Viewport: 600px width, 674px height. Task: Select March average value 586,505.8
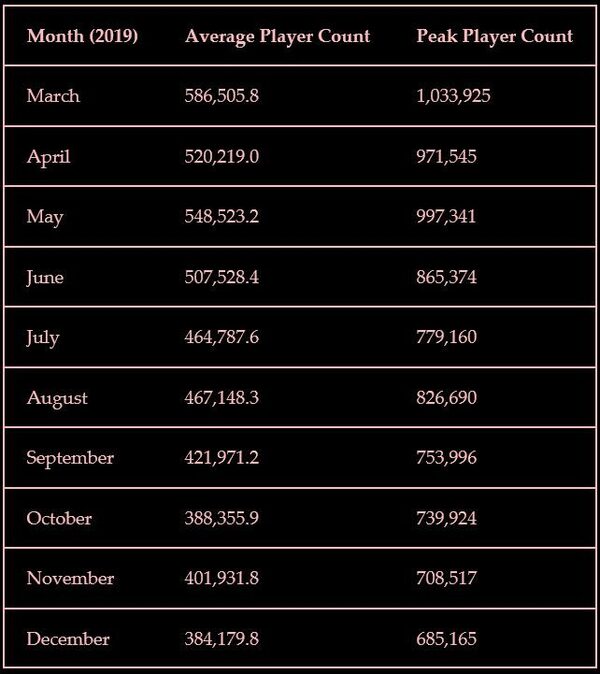(222, 96)
